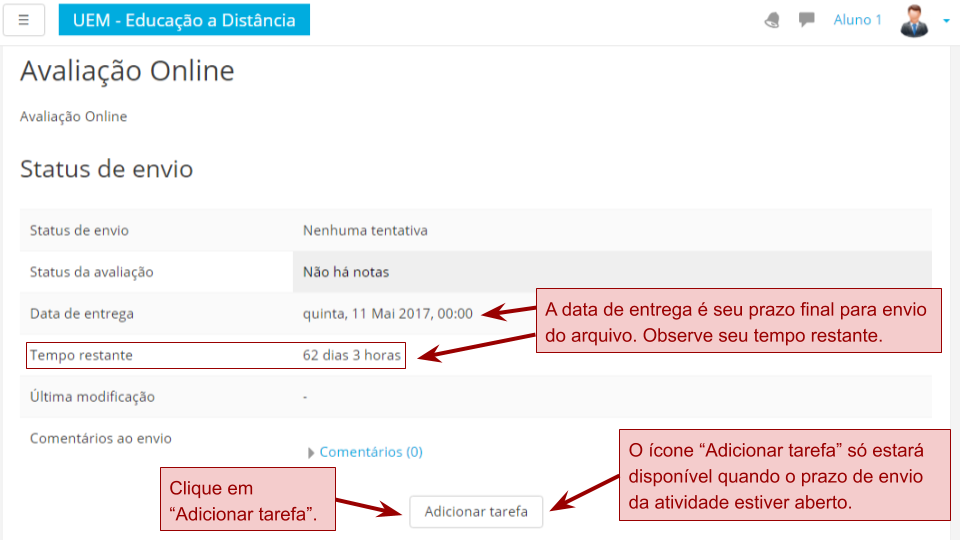
Task: Click the notifications bell icon
Action: 772,20
